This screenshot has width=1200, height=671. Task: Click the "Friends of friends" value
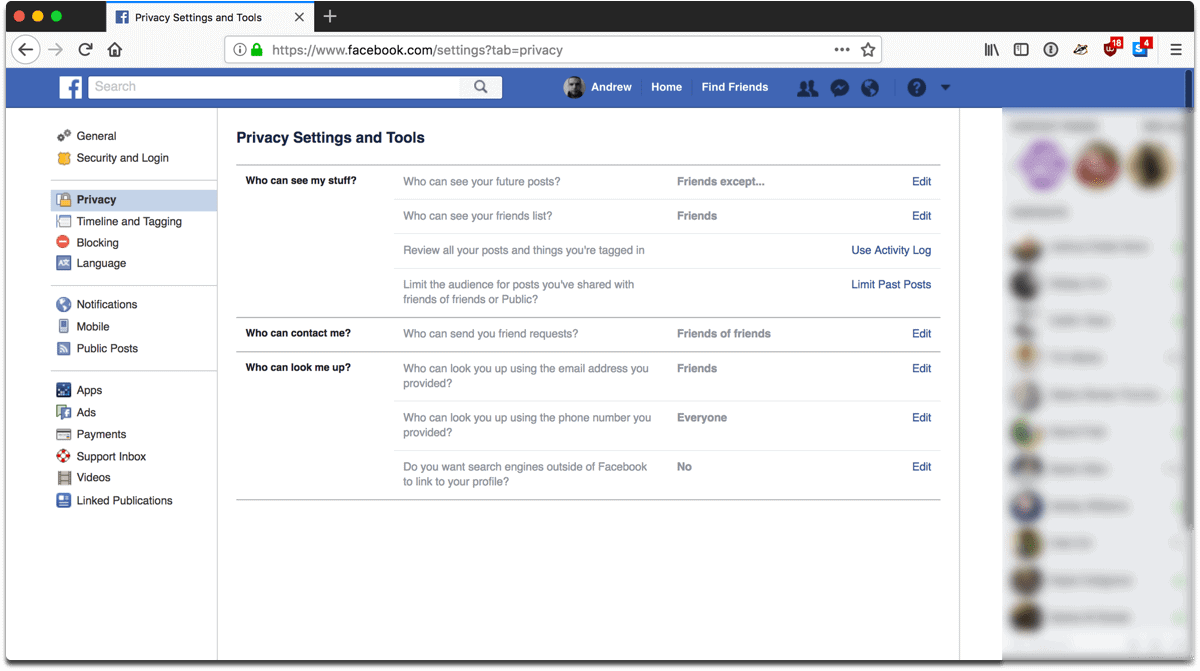tap(724, 334)
